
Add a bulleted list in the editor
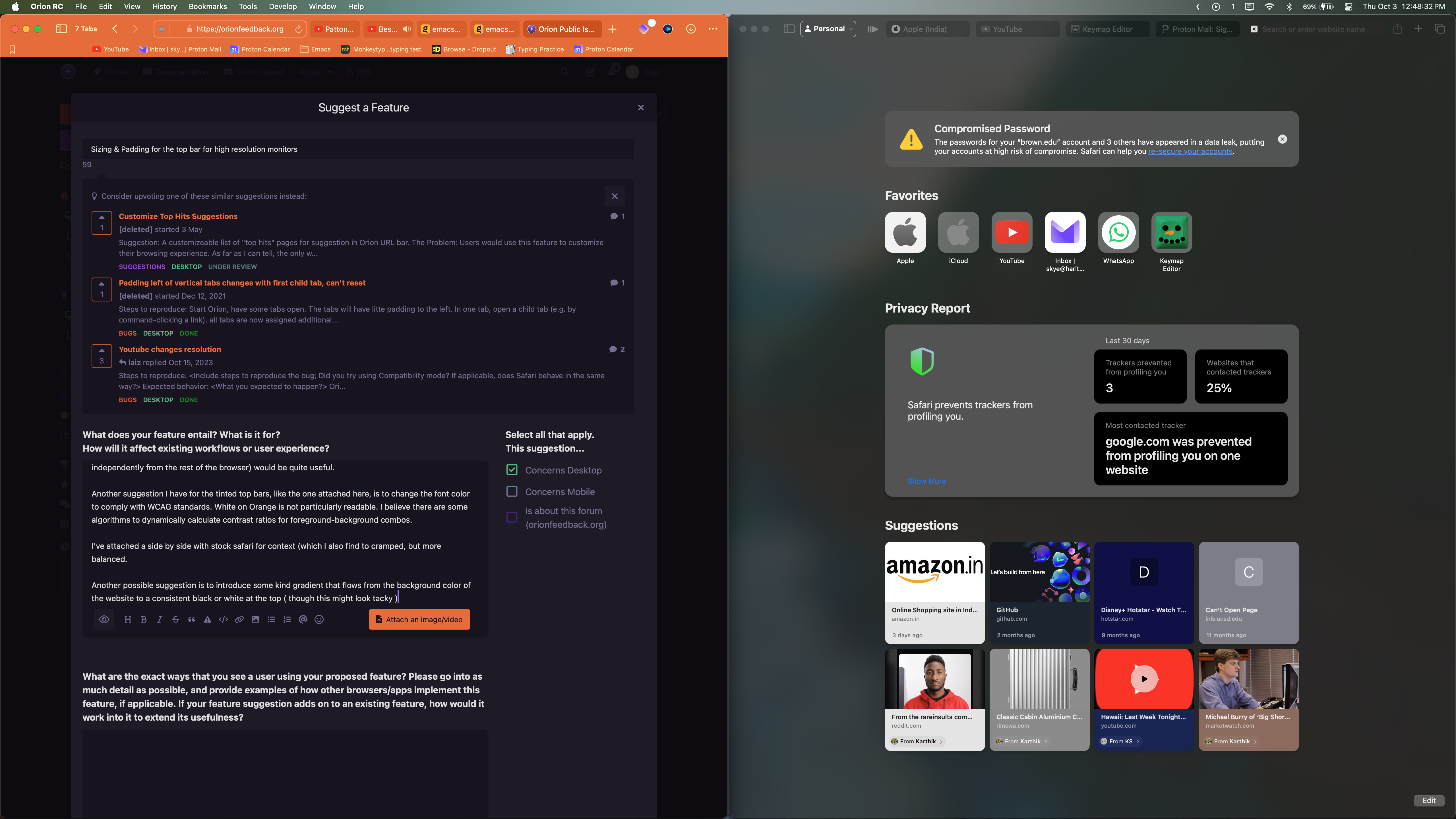(x=271, y=619)
